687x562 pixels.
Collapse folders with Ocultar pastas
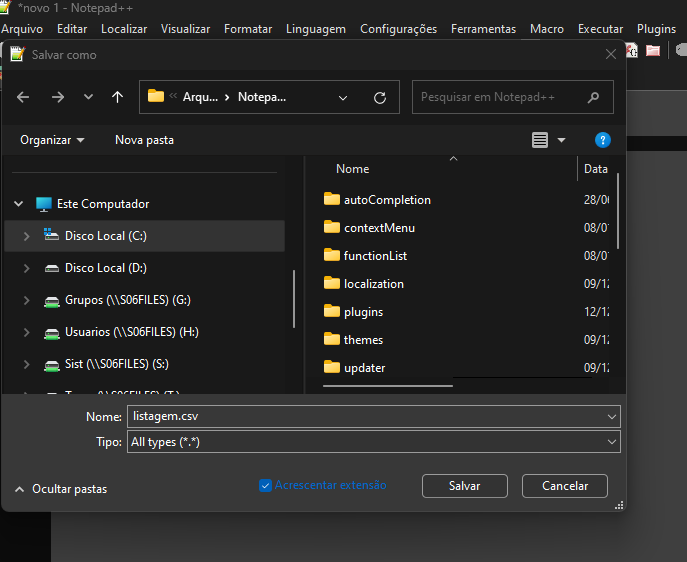(61, 489)
